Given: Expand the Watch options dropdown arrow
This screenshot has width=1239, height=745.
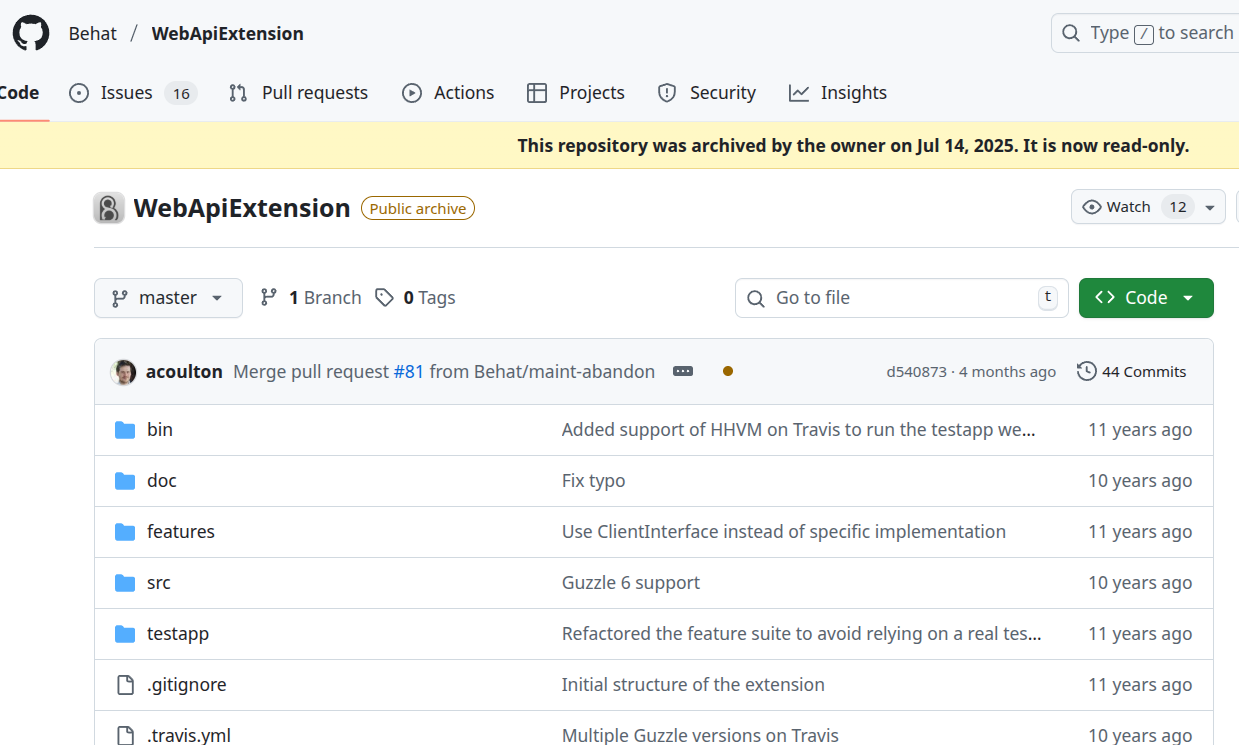Looking at the screenshot, I should pos(1210,207).
